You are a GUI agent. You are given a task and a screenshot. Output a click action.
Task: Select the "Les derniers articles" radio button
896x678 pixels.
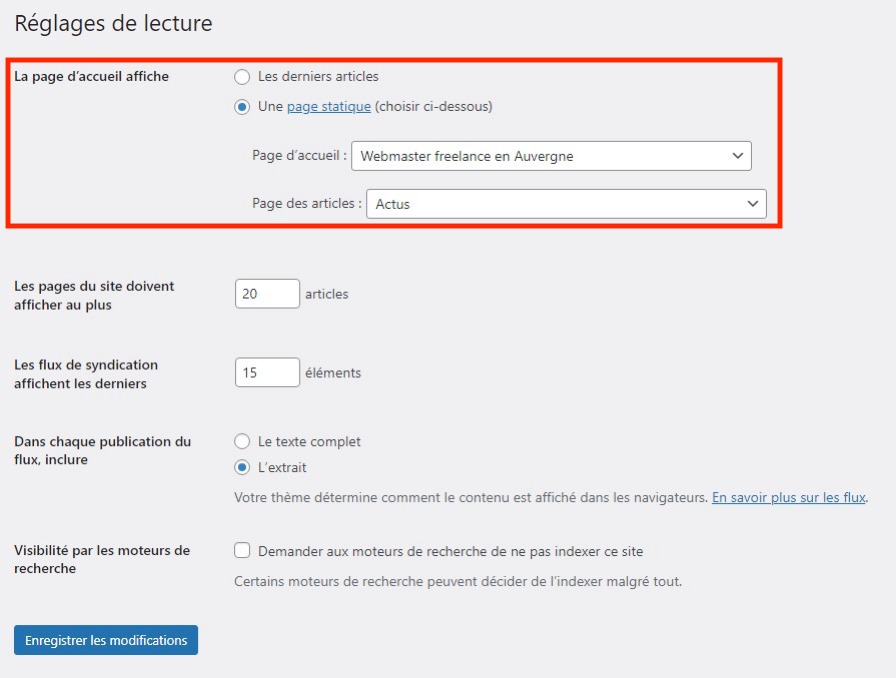(242, 77)
